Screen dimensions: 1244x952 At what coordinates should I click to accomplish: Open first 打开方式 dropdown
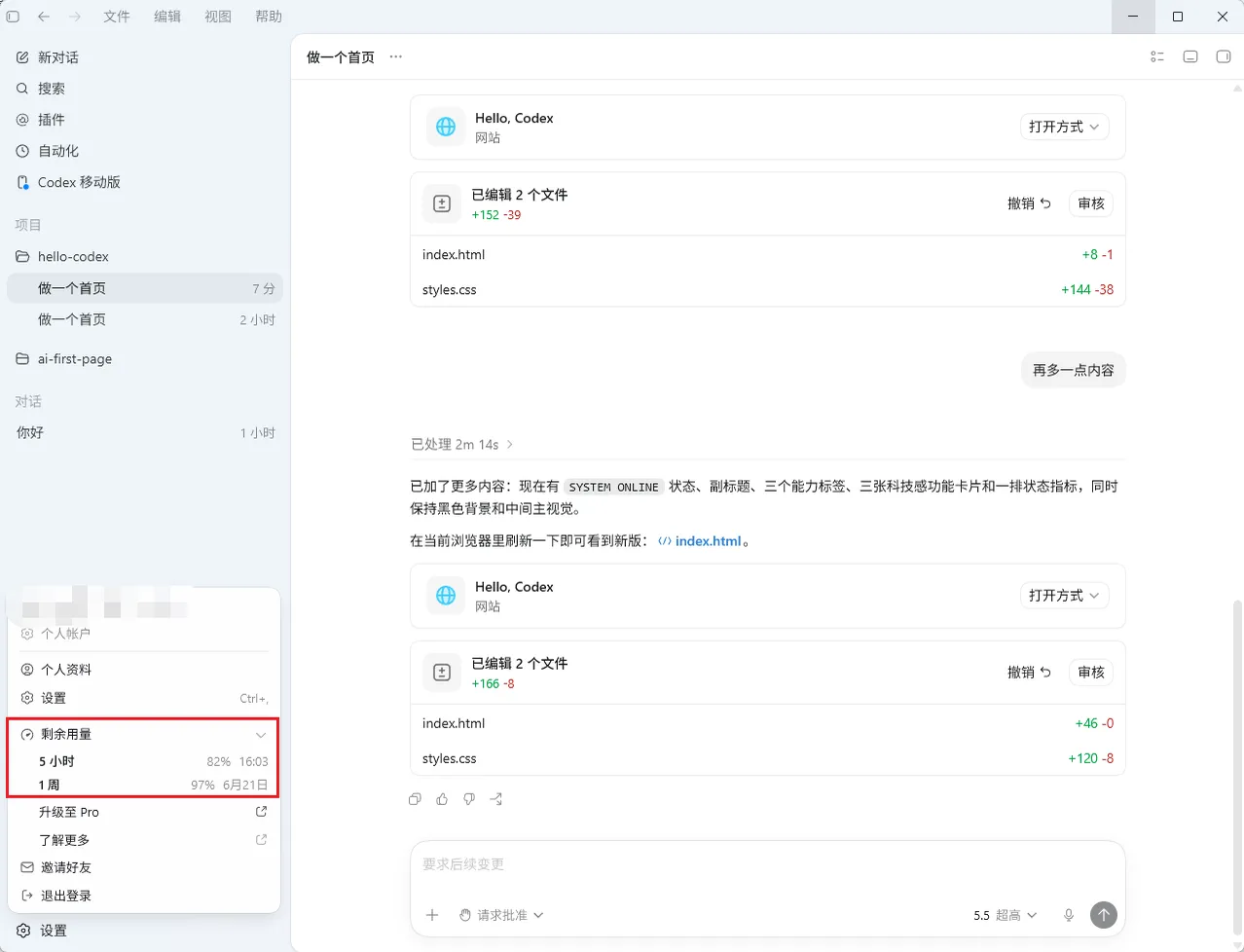[x=1064, y=127]
